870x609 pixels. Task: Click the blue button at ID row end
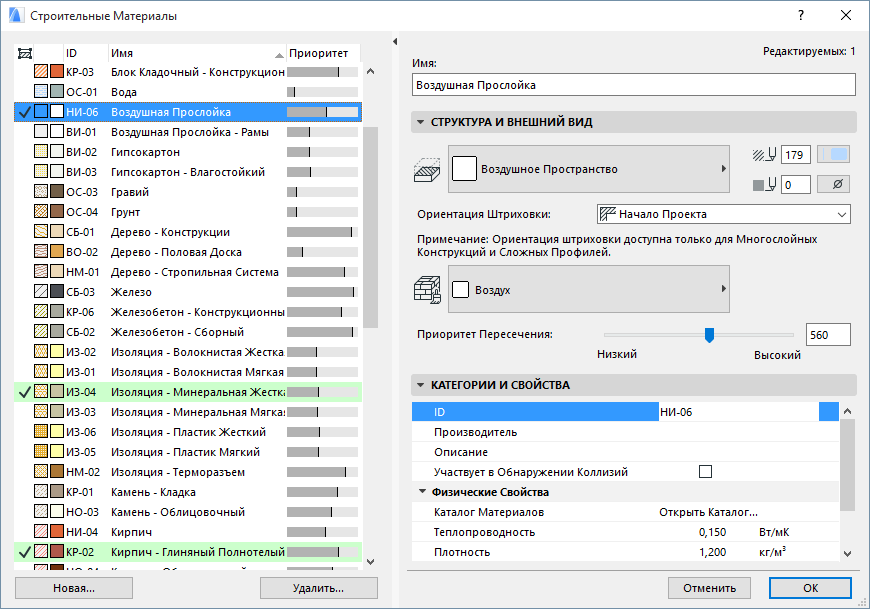tap(829, 412)
